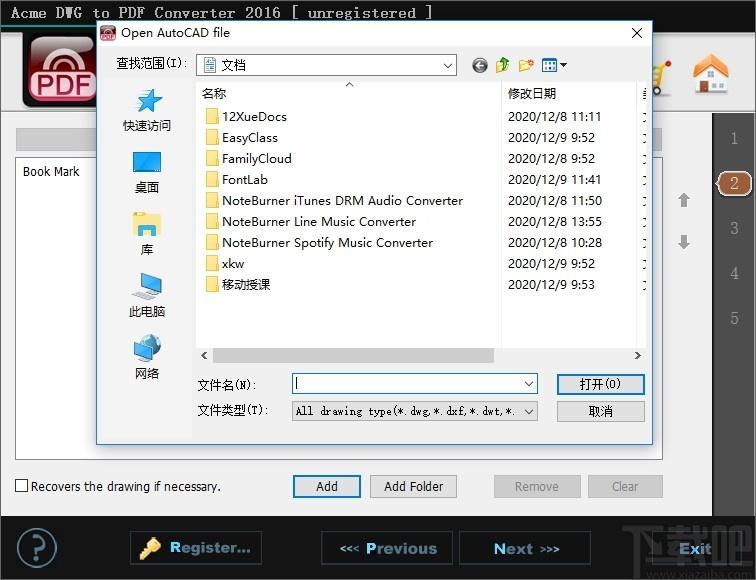Viewport: 756px width, 580px height.
Task: Expand the file name dropdown arrow
Action: tap(529, 384)
